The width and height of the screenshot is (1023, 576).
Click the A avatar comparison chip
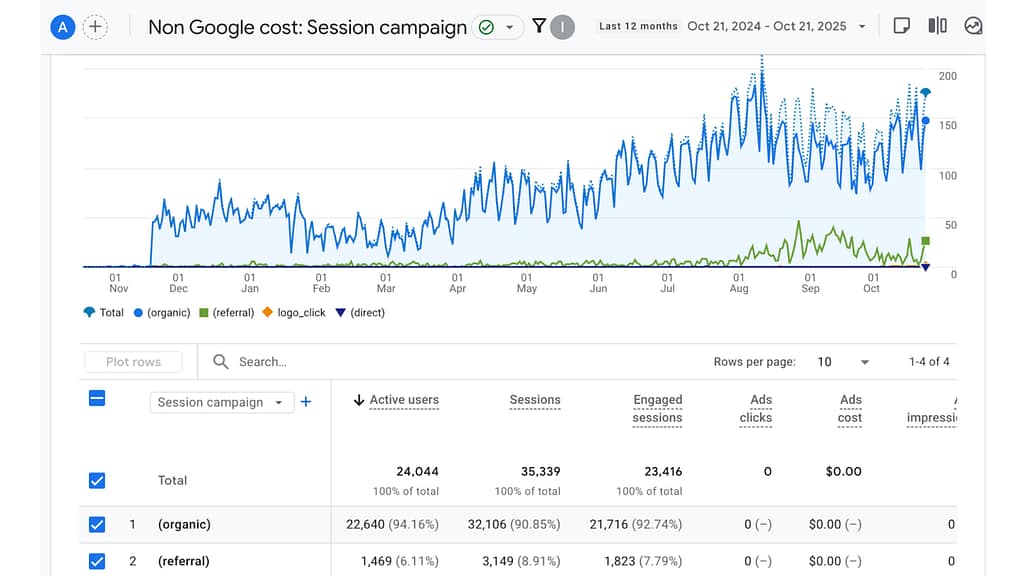pos(62,27)
